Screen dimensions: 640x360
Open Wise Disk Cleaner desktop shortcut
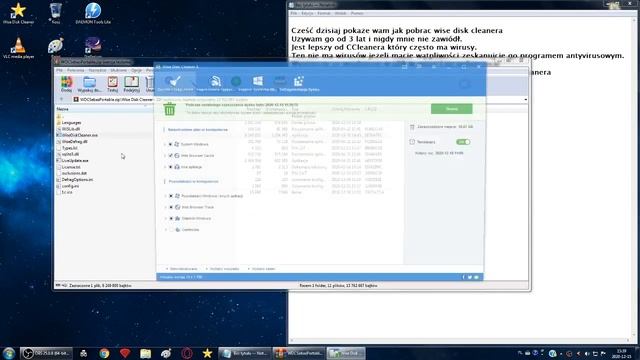pos(18,13)
